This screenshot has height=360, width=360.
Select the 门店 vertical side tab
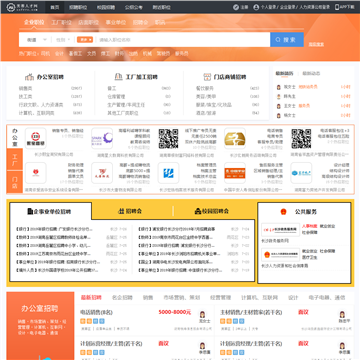(15, 182)
